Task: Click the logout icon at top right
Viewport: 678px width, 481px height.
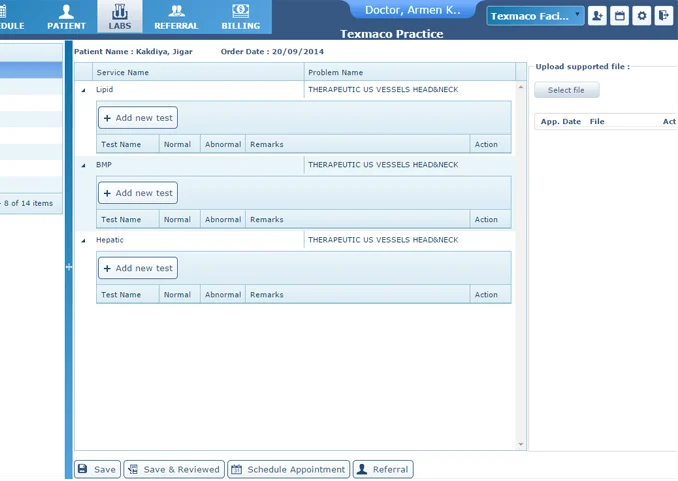Action: [665, 16]
